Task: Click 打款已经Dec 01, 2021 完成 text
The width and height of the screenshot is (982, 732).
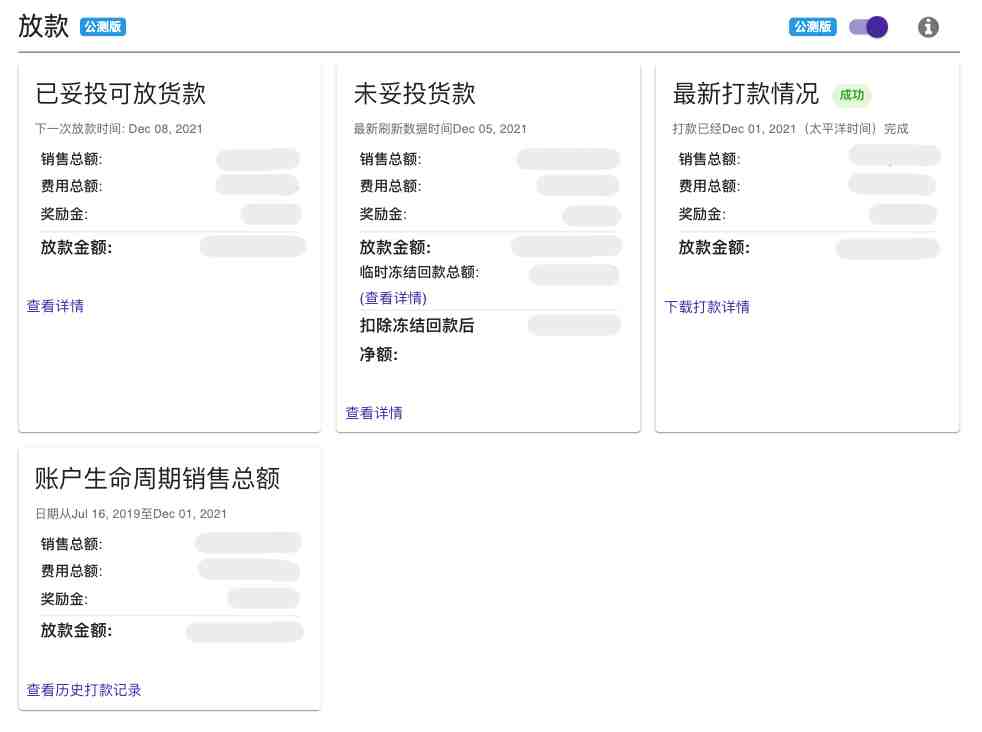Action: [790, 129]
